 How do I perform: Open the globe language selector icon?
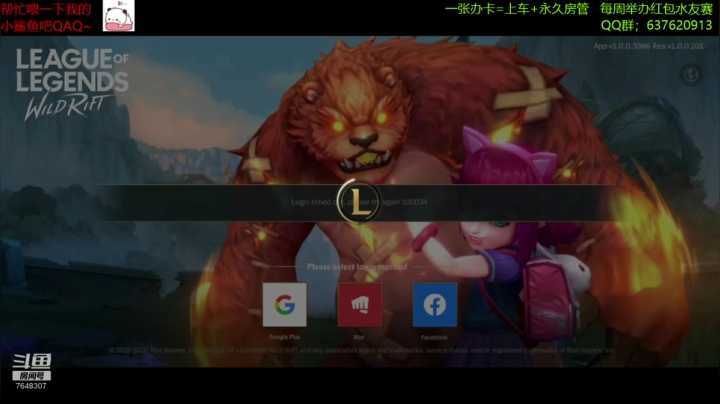pyautogui.click(x=691, y=75)
